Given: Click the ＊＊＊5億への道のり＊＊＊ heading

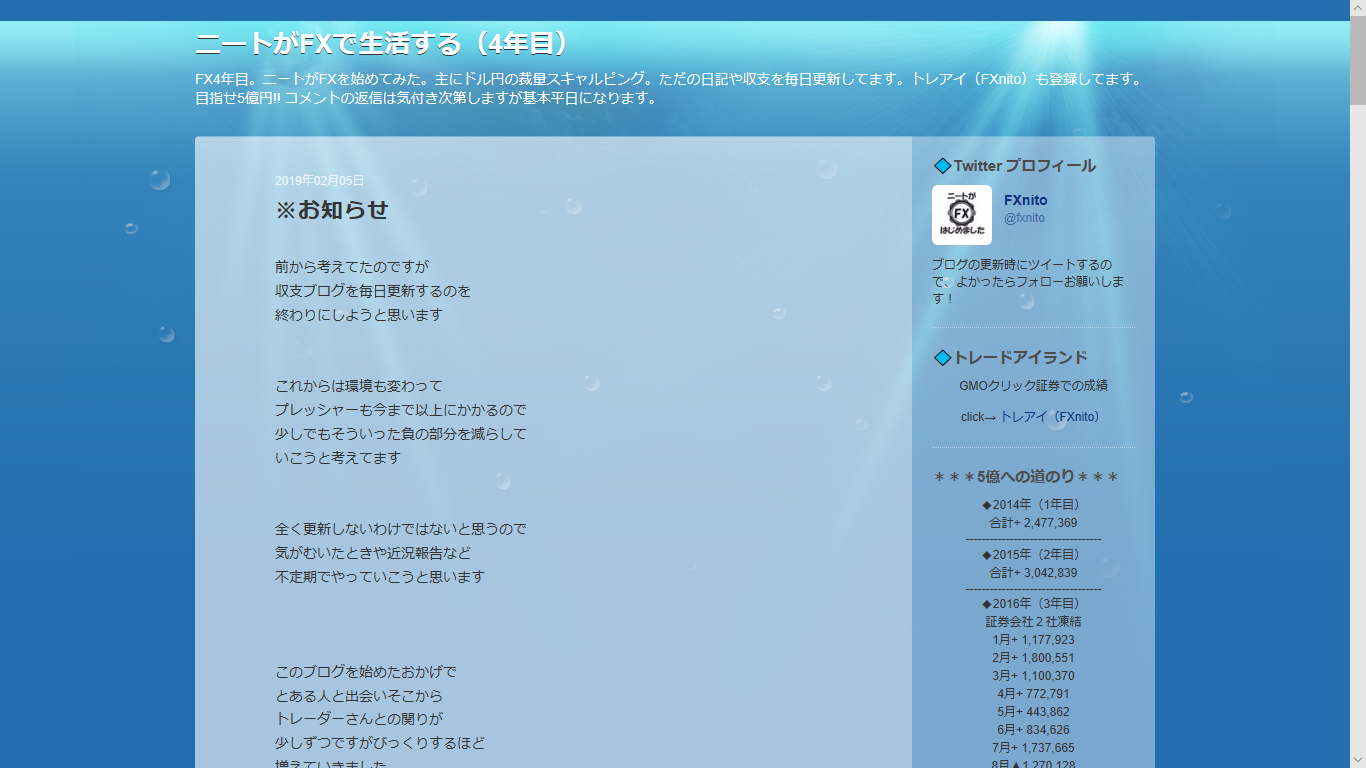Looking at the screenshot, I should click(x=1026, y=477).
